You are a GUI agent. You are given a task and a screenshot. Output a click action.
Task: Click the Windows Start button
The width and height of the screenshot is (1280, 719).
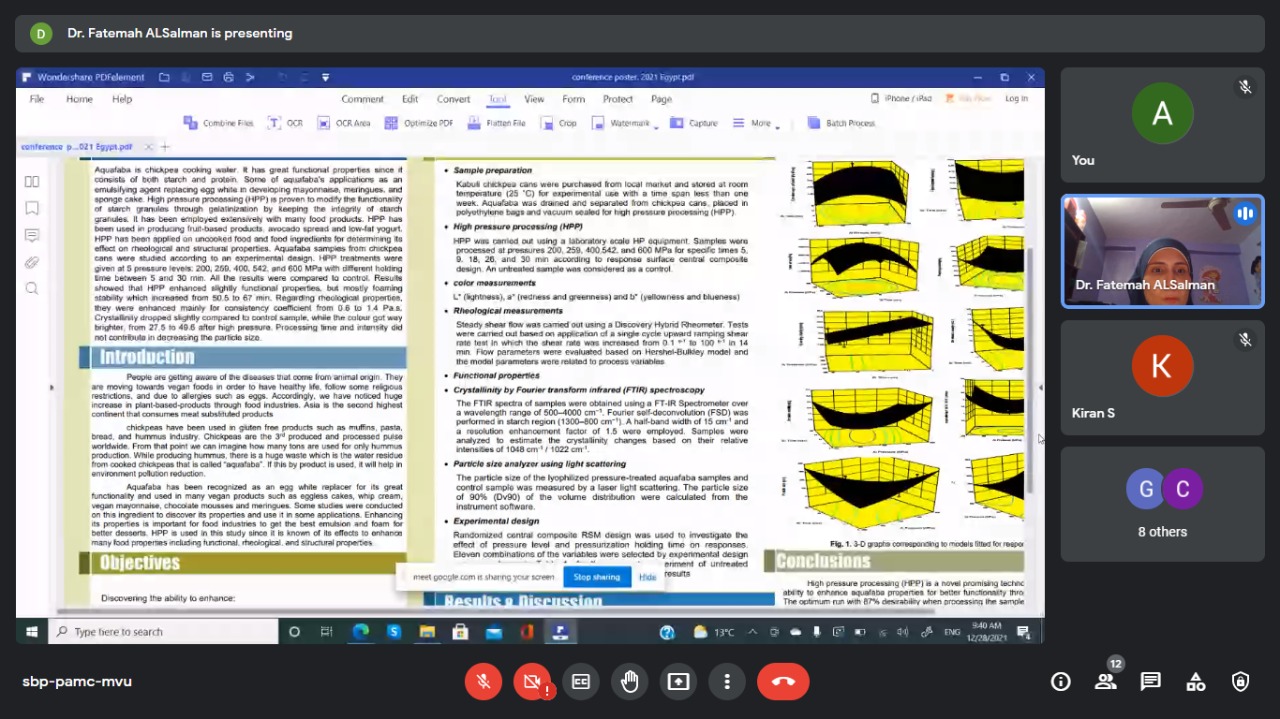click(32, 632)
